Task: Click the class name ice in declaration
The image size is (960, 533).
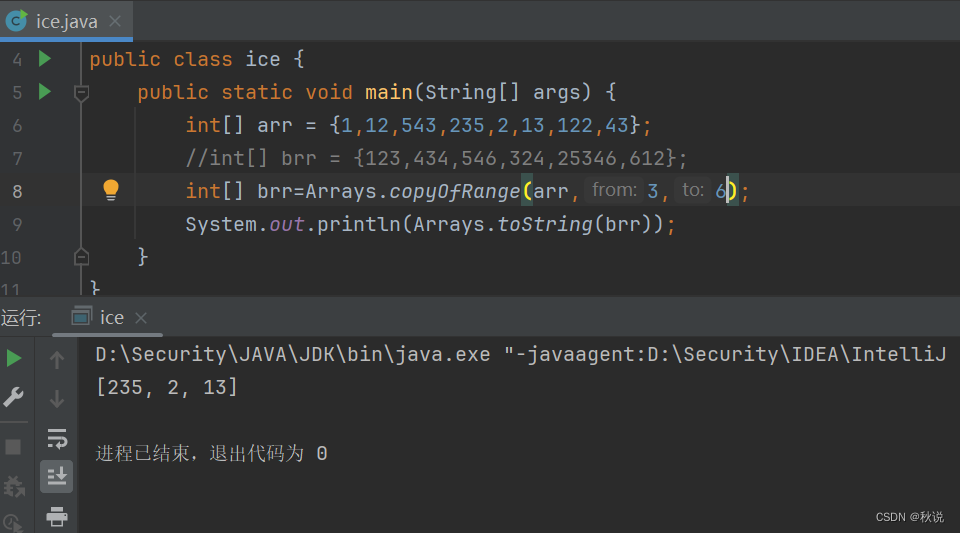Action: click(x=263, y=59)
